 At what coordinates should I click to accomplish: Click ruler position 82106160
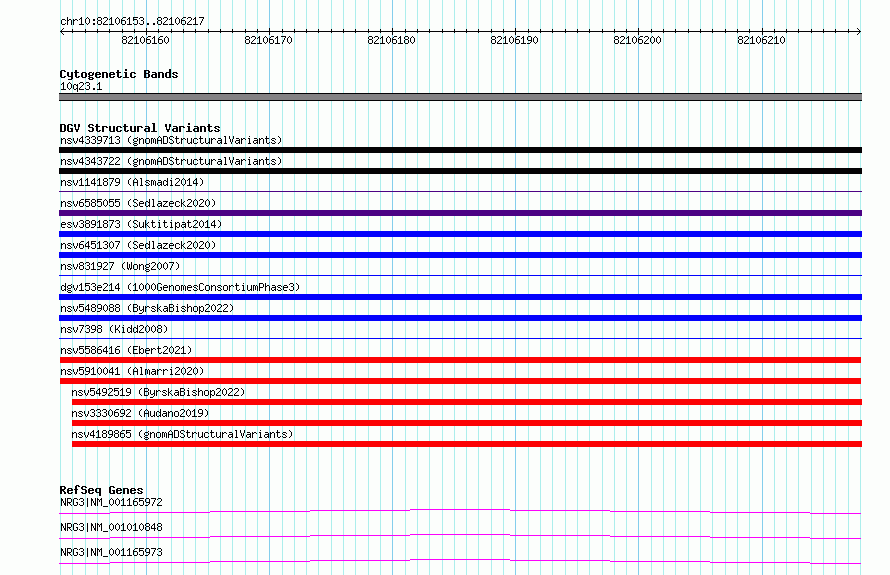coord(145,40)
